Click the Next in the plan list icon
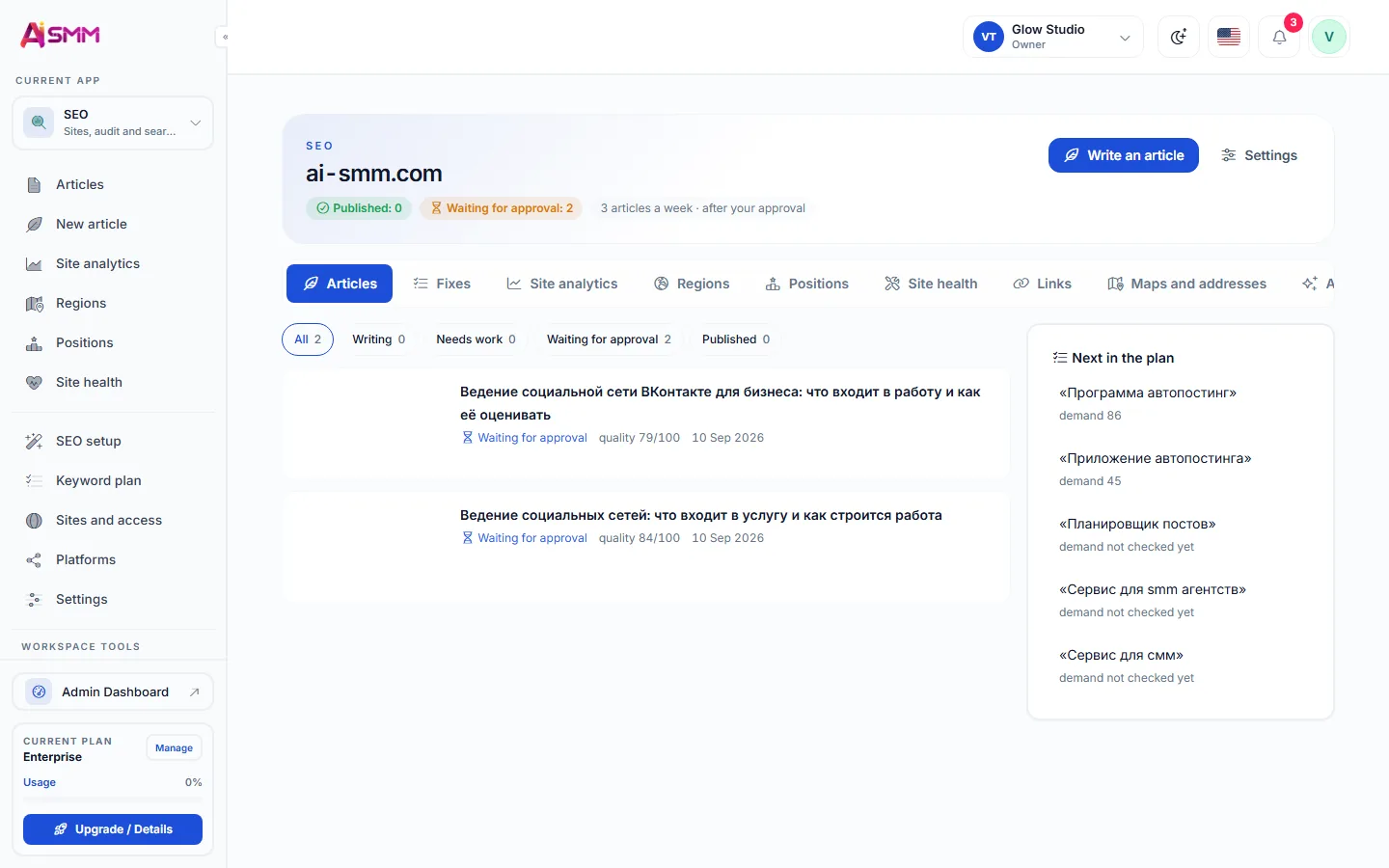This screenshot has height=868, width=1389. tap(1060, 358)
